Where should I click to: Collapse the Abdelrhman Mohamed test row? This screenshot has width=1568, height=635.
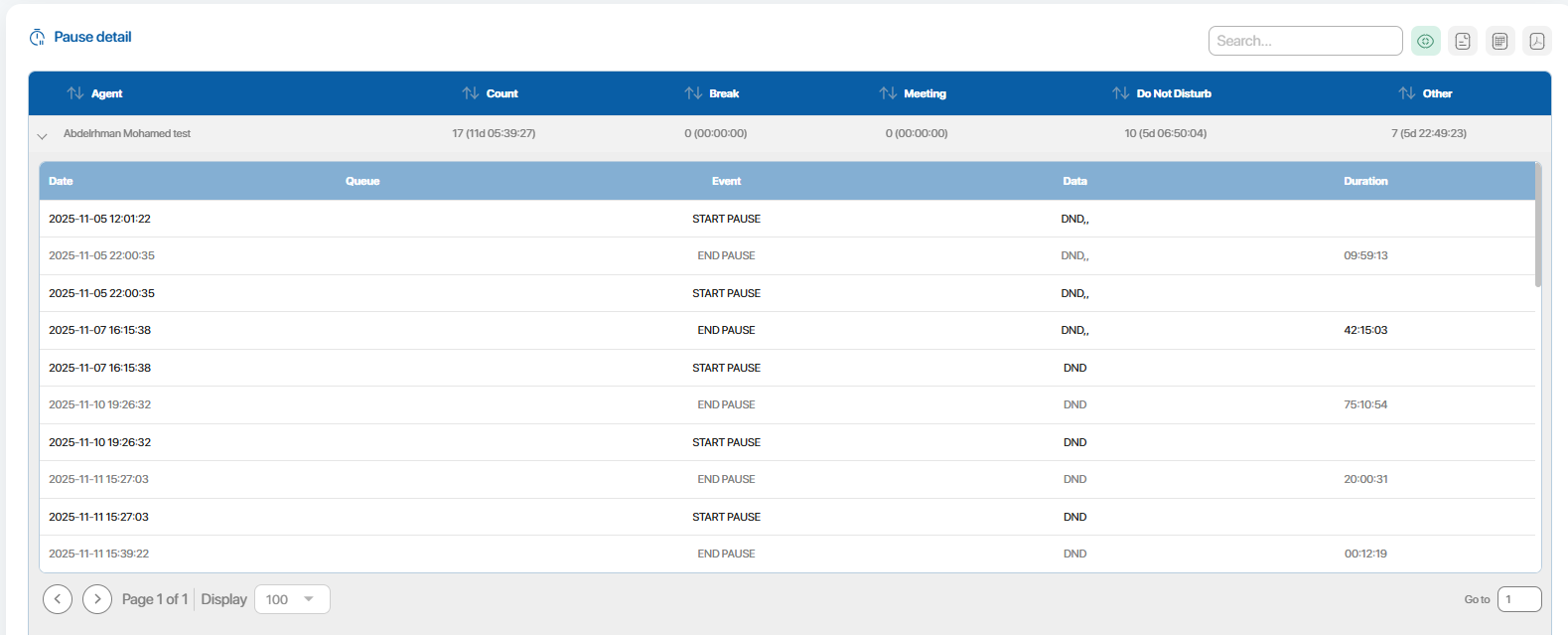43,136
